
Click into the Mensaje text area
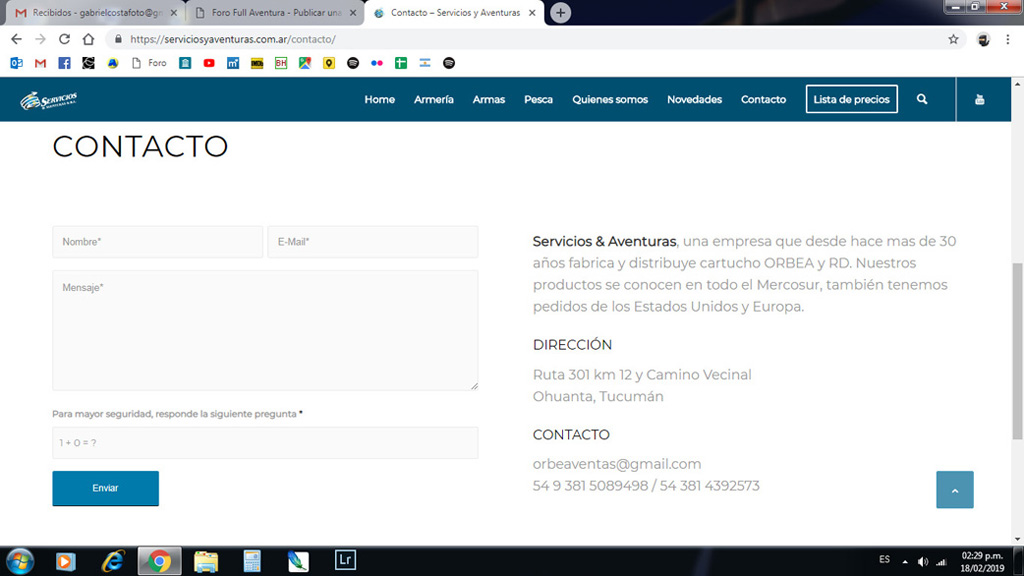(265, 330)
